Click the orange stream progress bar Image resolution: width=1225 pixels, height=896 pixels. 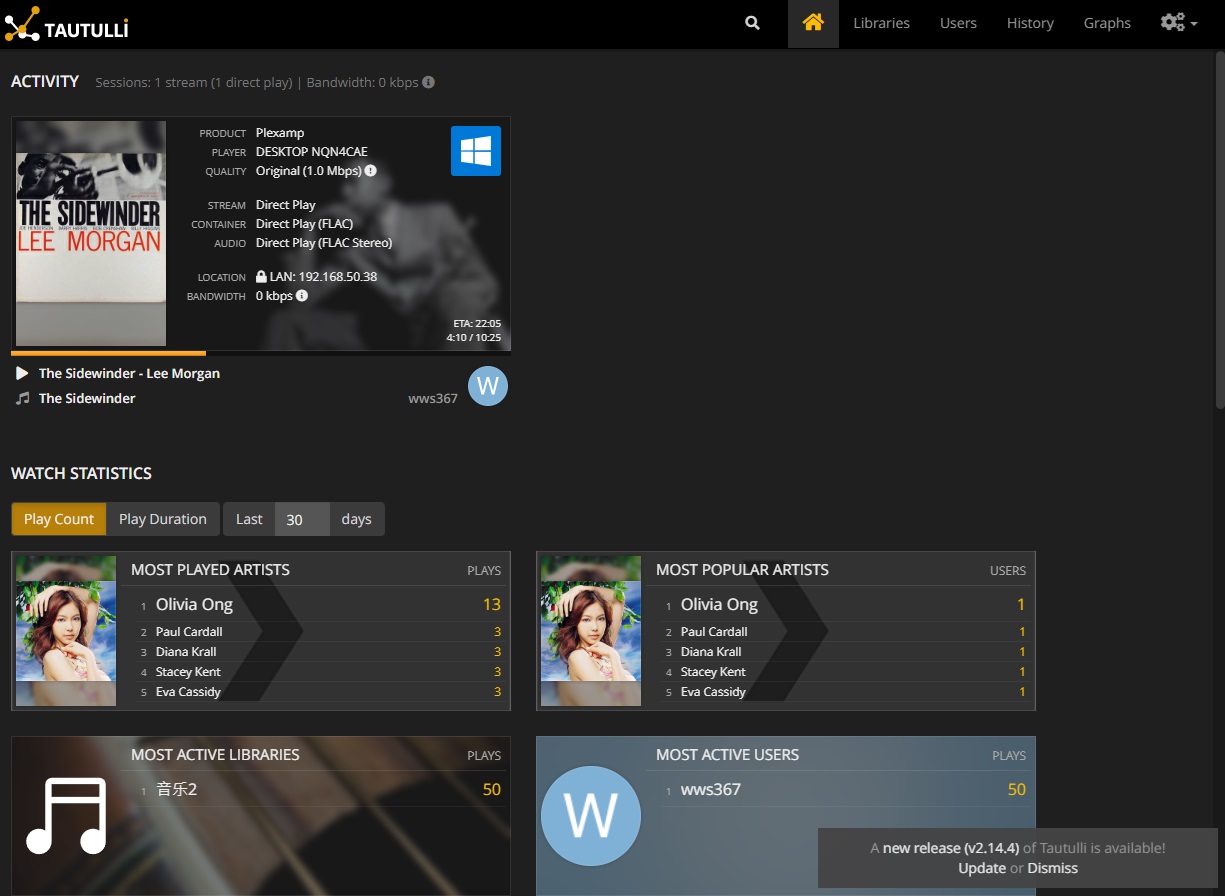click(x=108, y=353)
